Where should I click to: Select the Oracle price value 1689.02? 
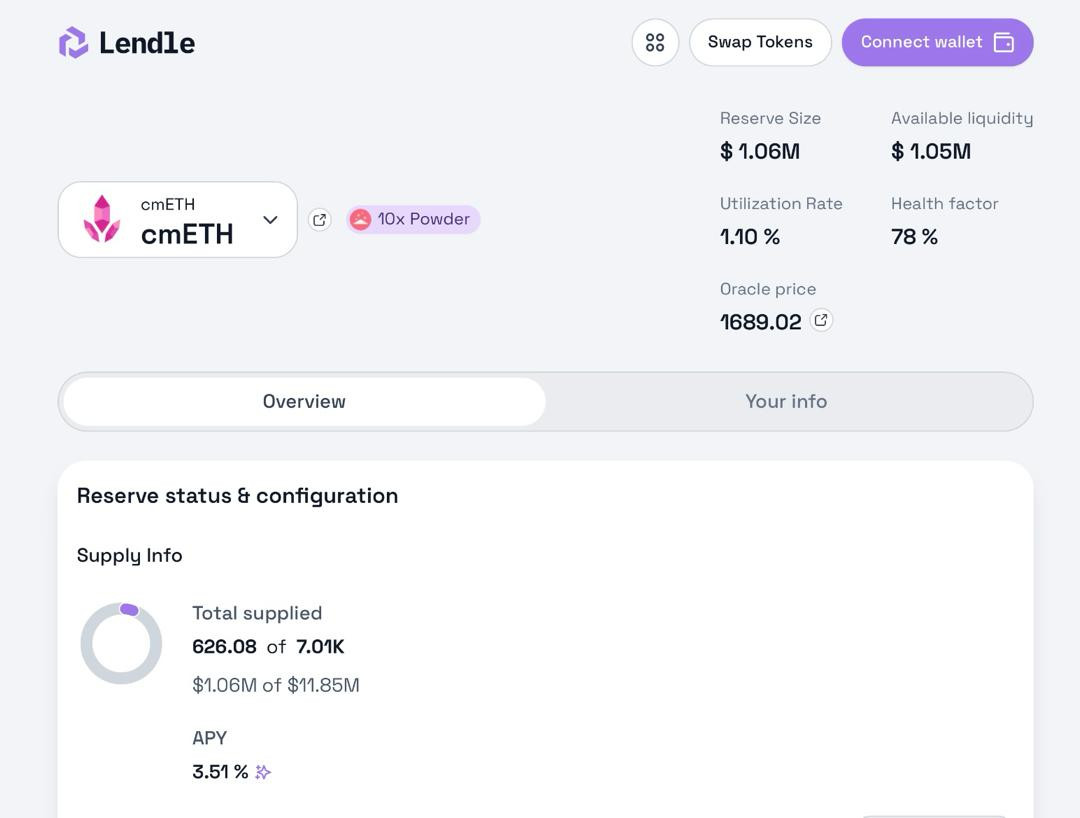coord(761,322)
